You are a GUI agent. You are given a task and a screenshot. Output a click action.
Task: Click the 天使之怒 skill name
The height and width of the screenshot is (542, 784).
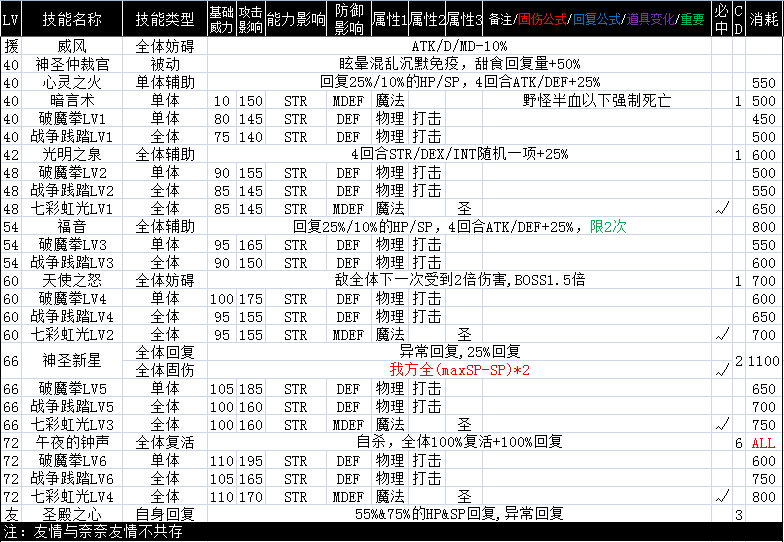pos(72,280)
